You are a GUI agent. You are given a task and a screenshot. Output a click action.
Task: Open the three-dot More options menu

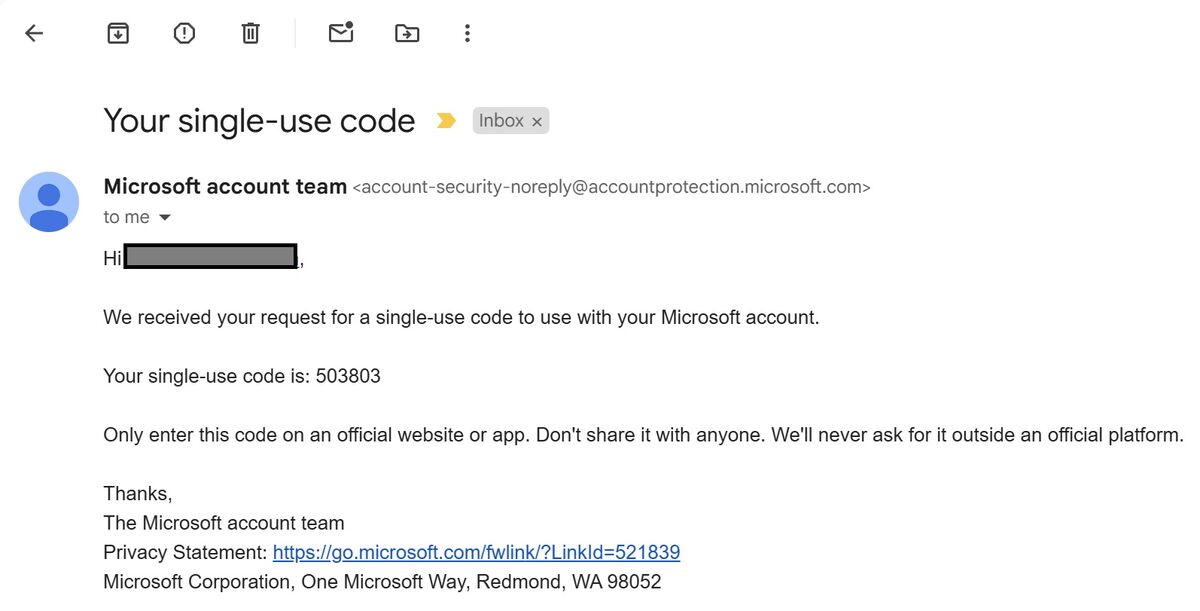pos(467,33)
